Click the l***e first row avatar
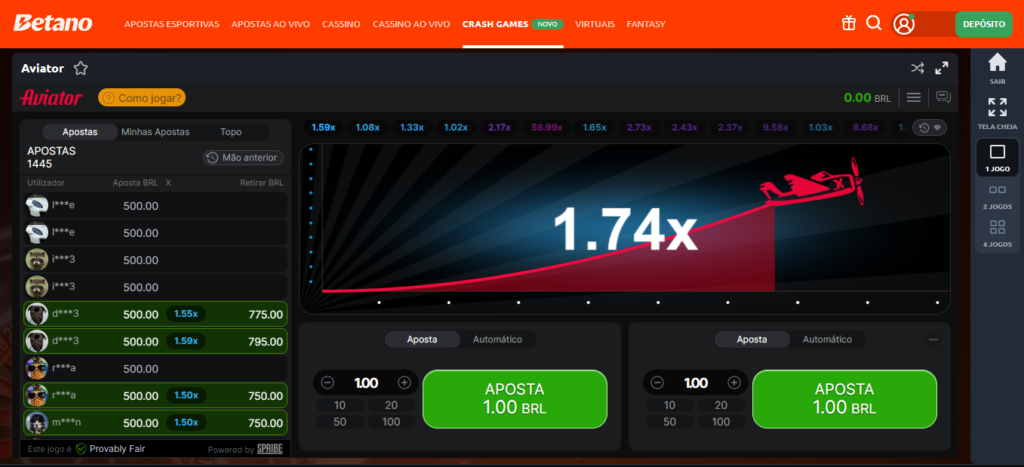This screenshot has width=1024, height=467. pos(37,205)
